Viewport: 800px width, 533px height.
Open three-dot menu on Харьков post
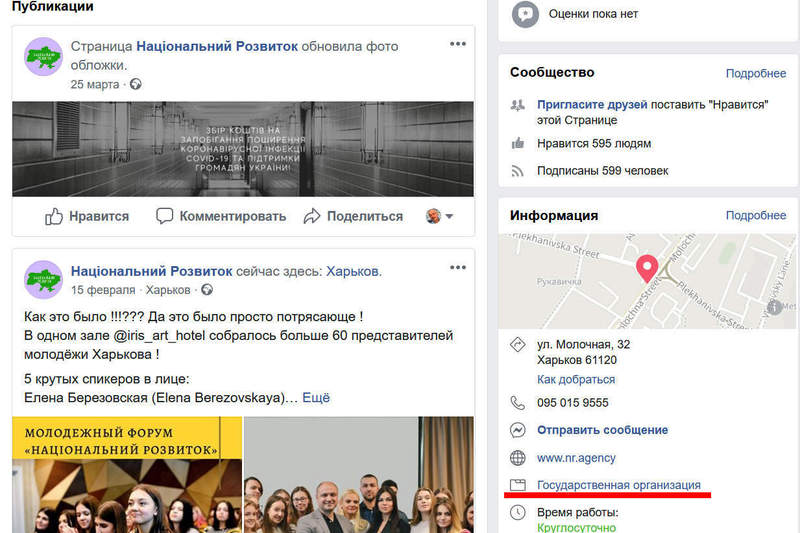pos(458,267)
